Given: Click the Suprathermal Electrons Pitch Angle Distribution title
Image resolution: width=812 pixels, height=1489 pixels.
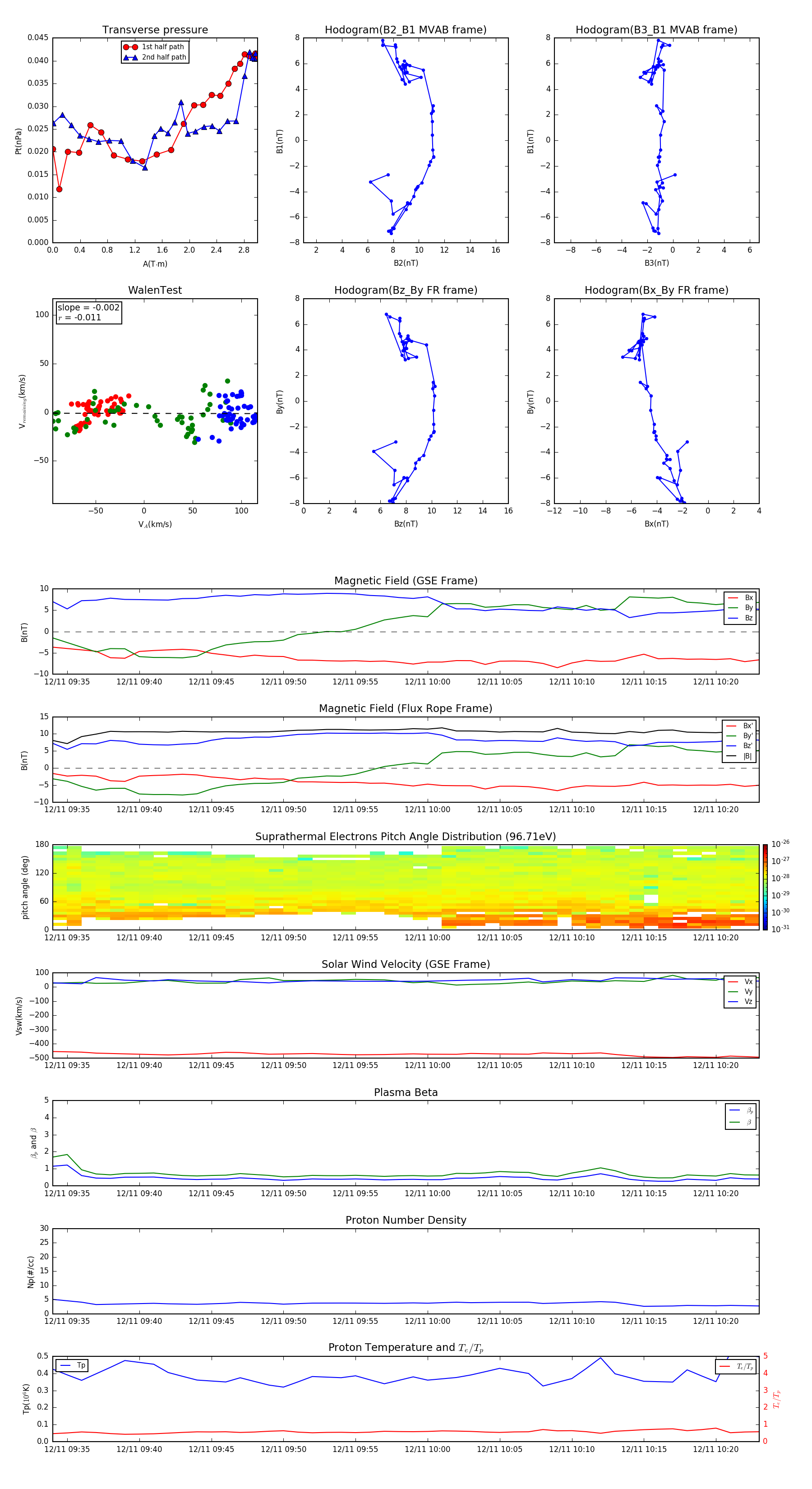Looking at the screenshot, I should (x=406, y=837).
